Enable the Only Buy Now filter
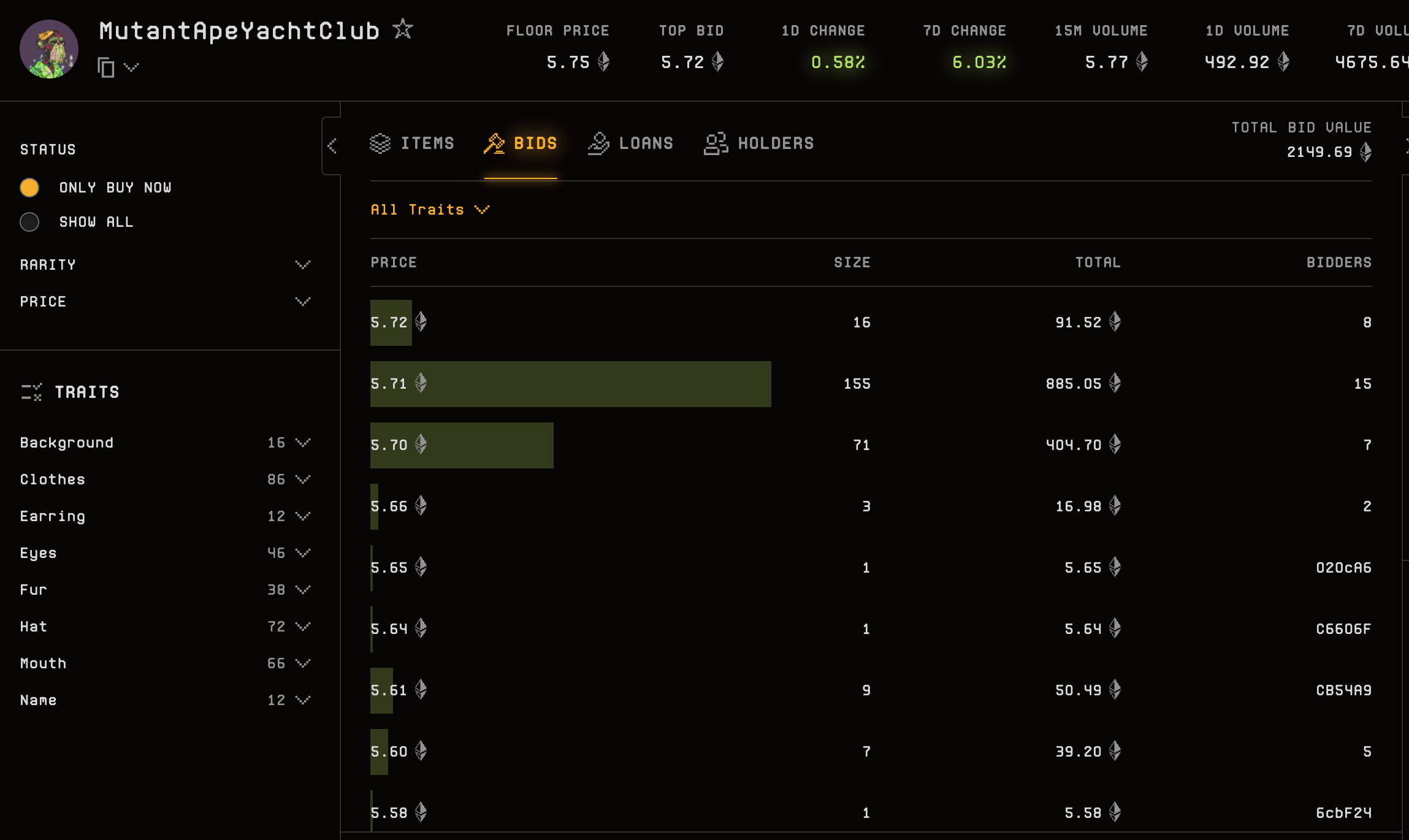The image size is (1409, 840). (x=29, y=188)
